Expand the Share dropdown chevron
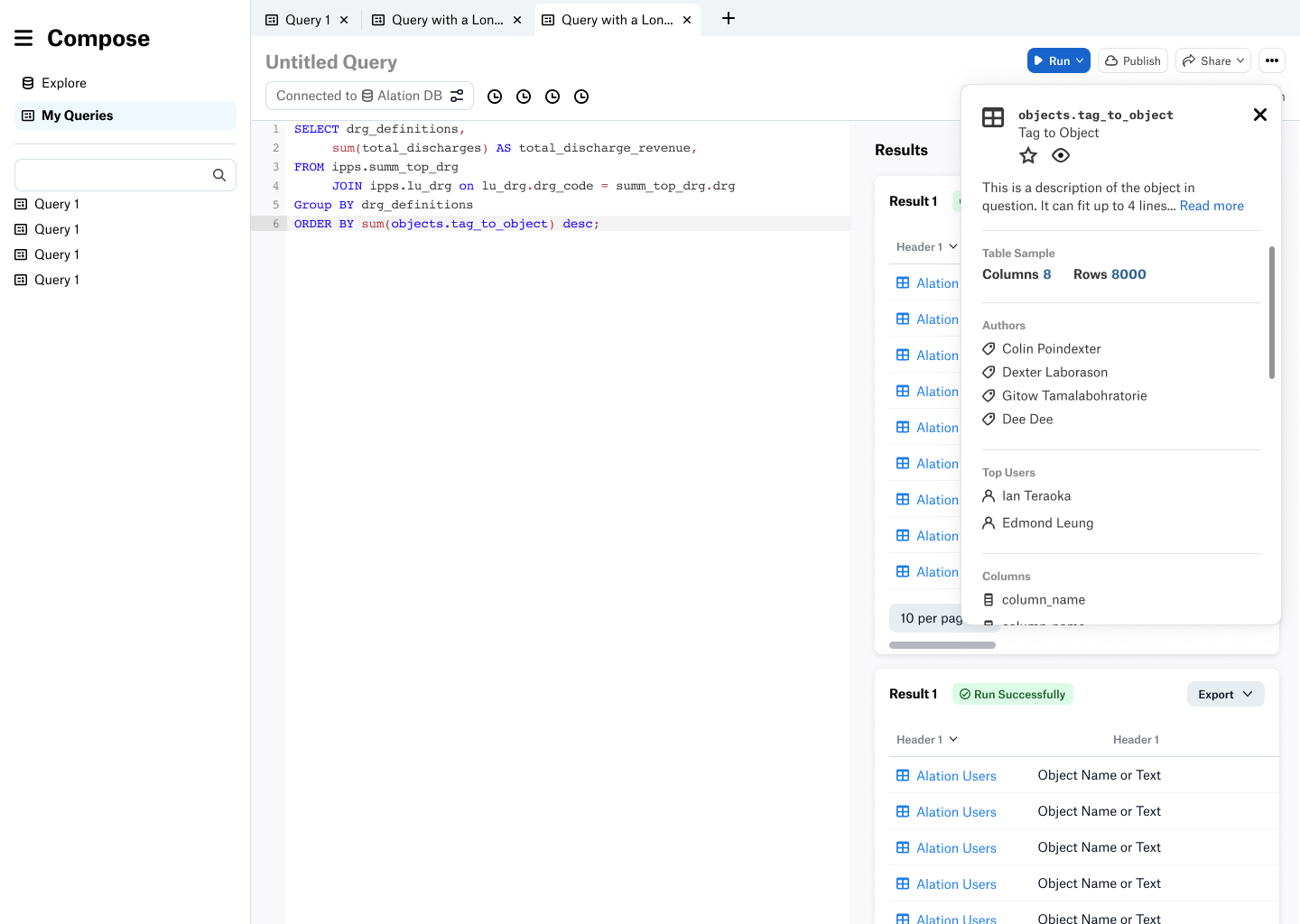Screen dimensions: 1300x924 pyautogui.click(x=1240, y=60)
